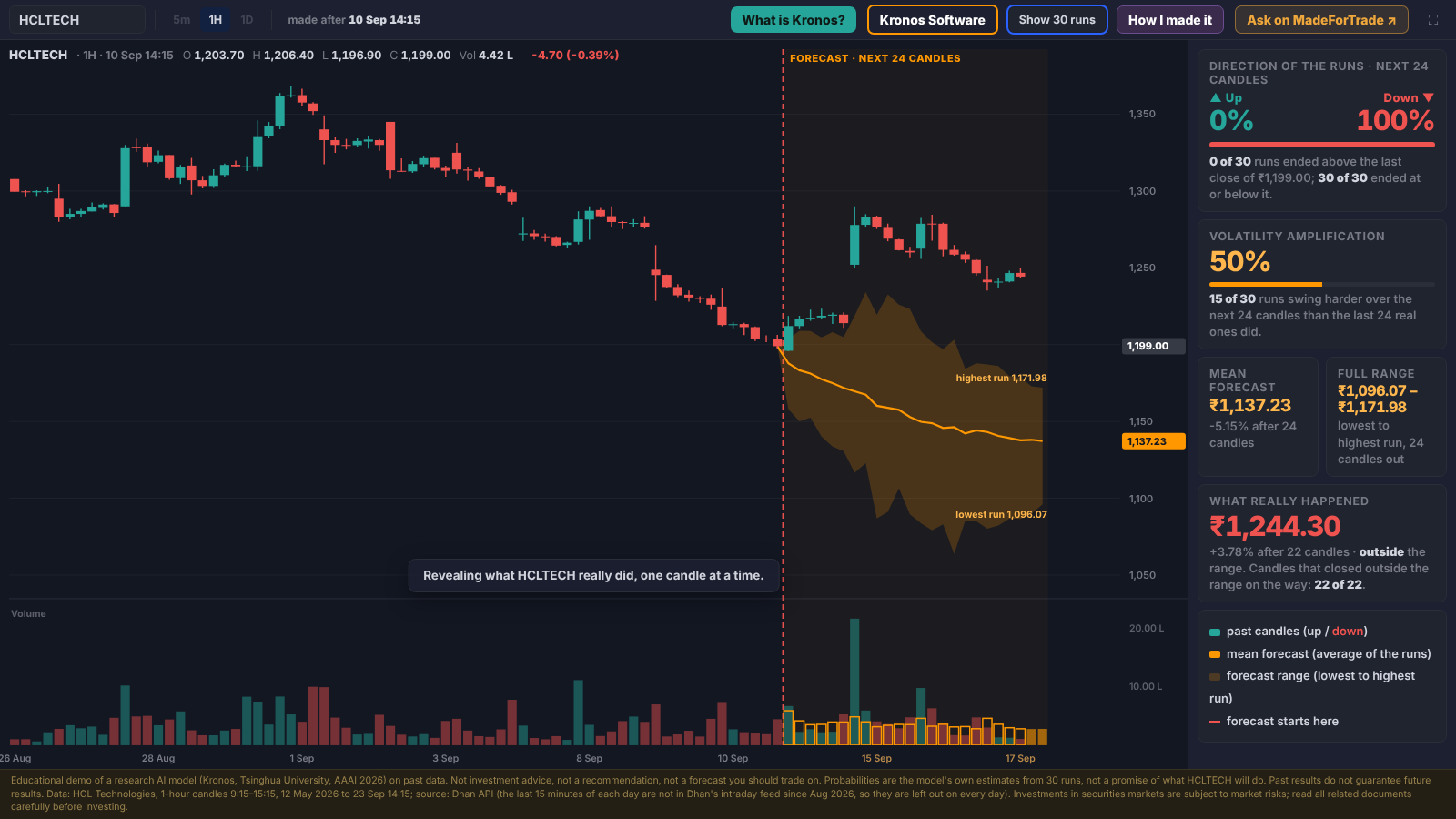1456x819 pixels.
Task: Select the 1D timeframe
Action: [247, 20]
